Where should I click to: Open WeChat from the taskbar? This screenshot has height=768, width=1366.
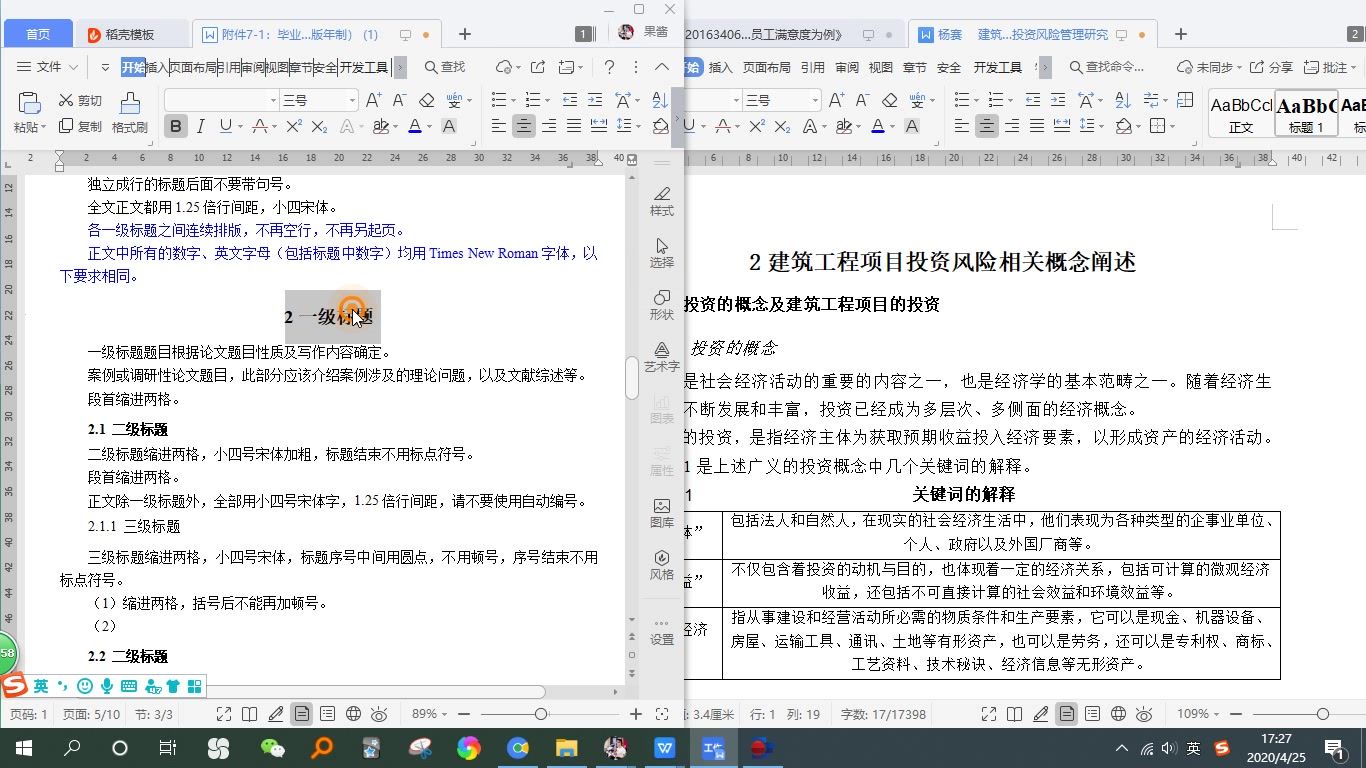point(271,748)
